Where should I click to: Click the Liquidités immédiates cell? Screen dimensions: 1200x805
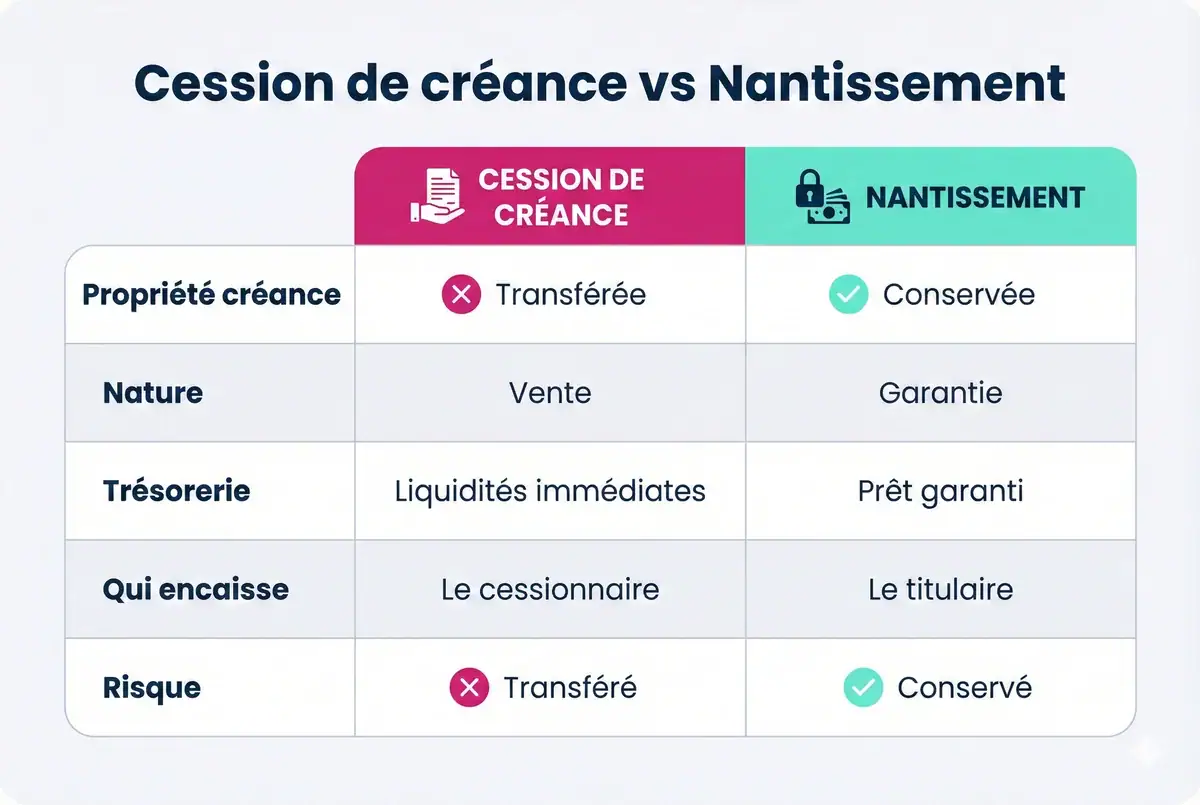(550, 491)
